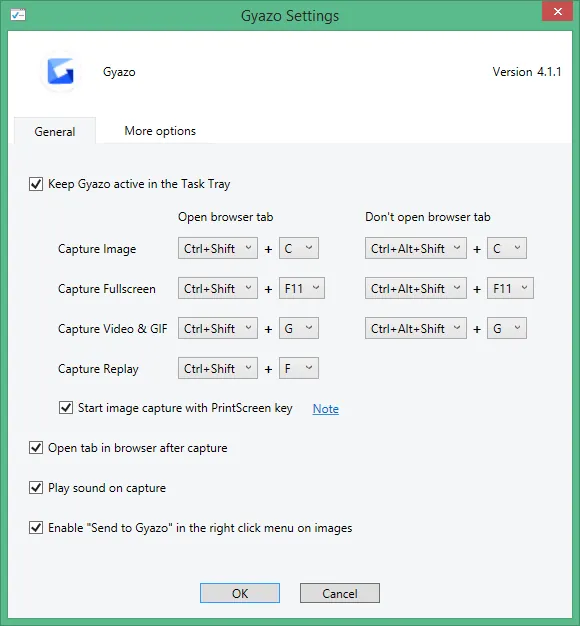580x626 pixels.
Task: Open Capture Video & GIF G key dropdown without browser tab
Action: coord(507,328)
